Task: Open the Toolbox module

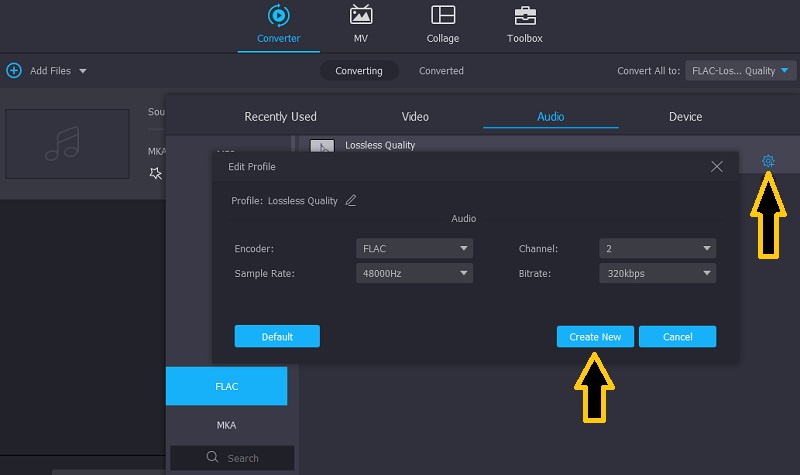Action: pyautogui.click(x=524, y=17)
